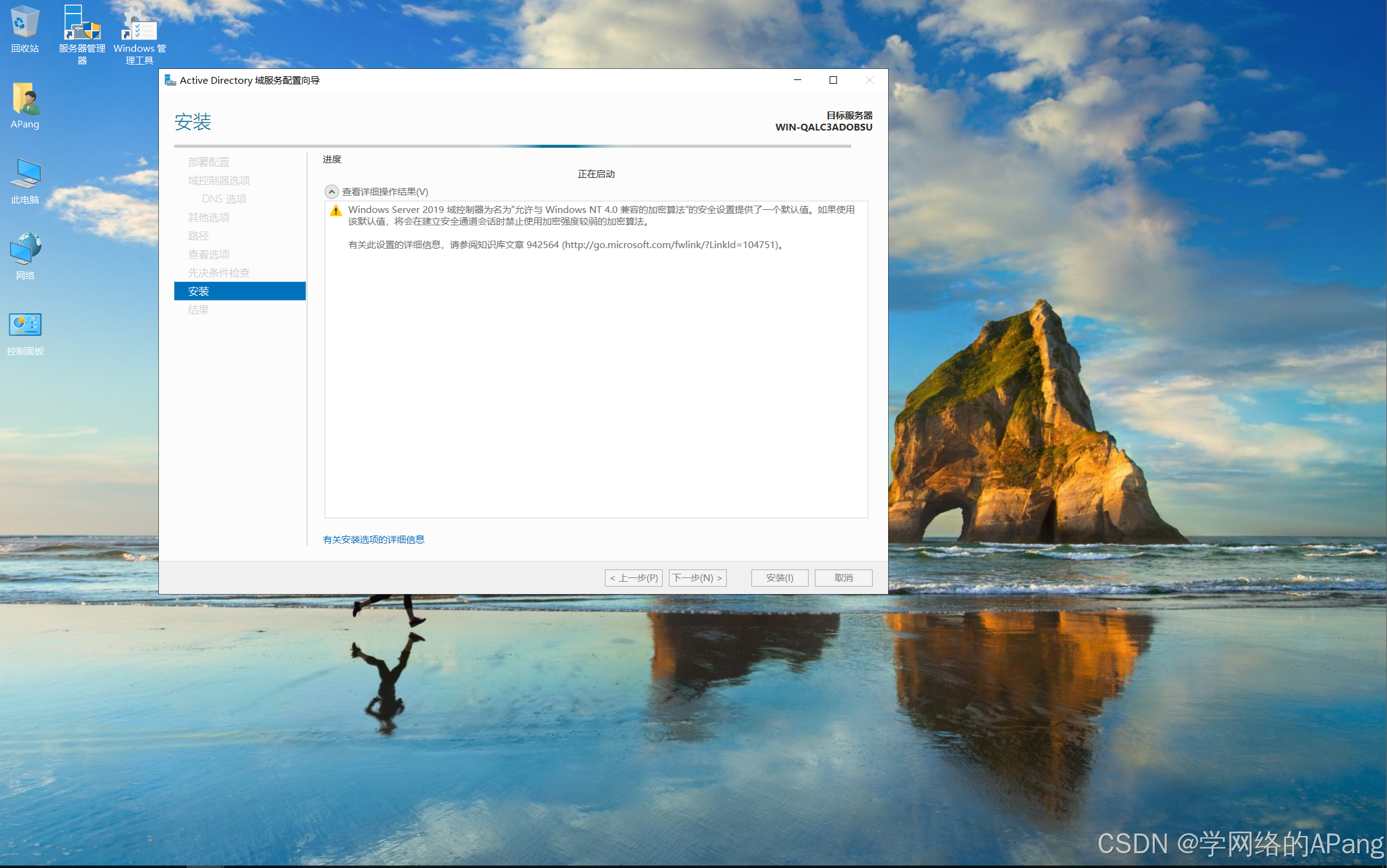Select the 先决条件检查 wizard step
Viewport: 1387px width, 868px height.
pos(219,273)
